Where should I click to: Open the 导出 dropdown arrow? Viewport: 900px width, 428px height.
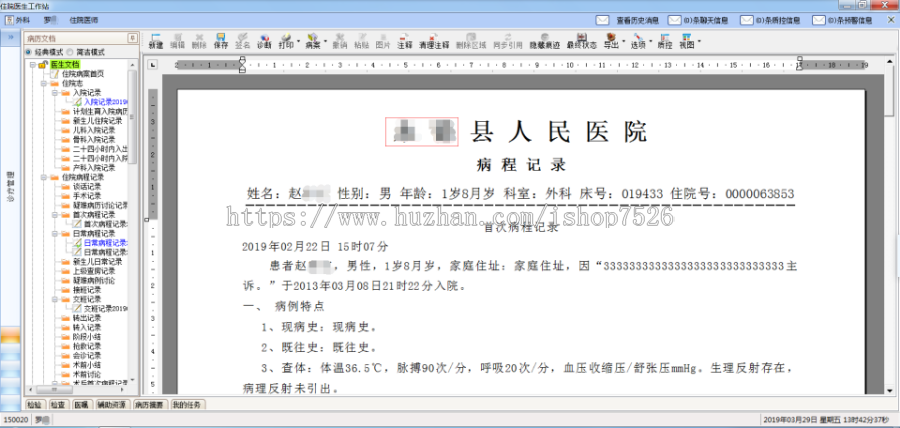point(623,42)
